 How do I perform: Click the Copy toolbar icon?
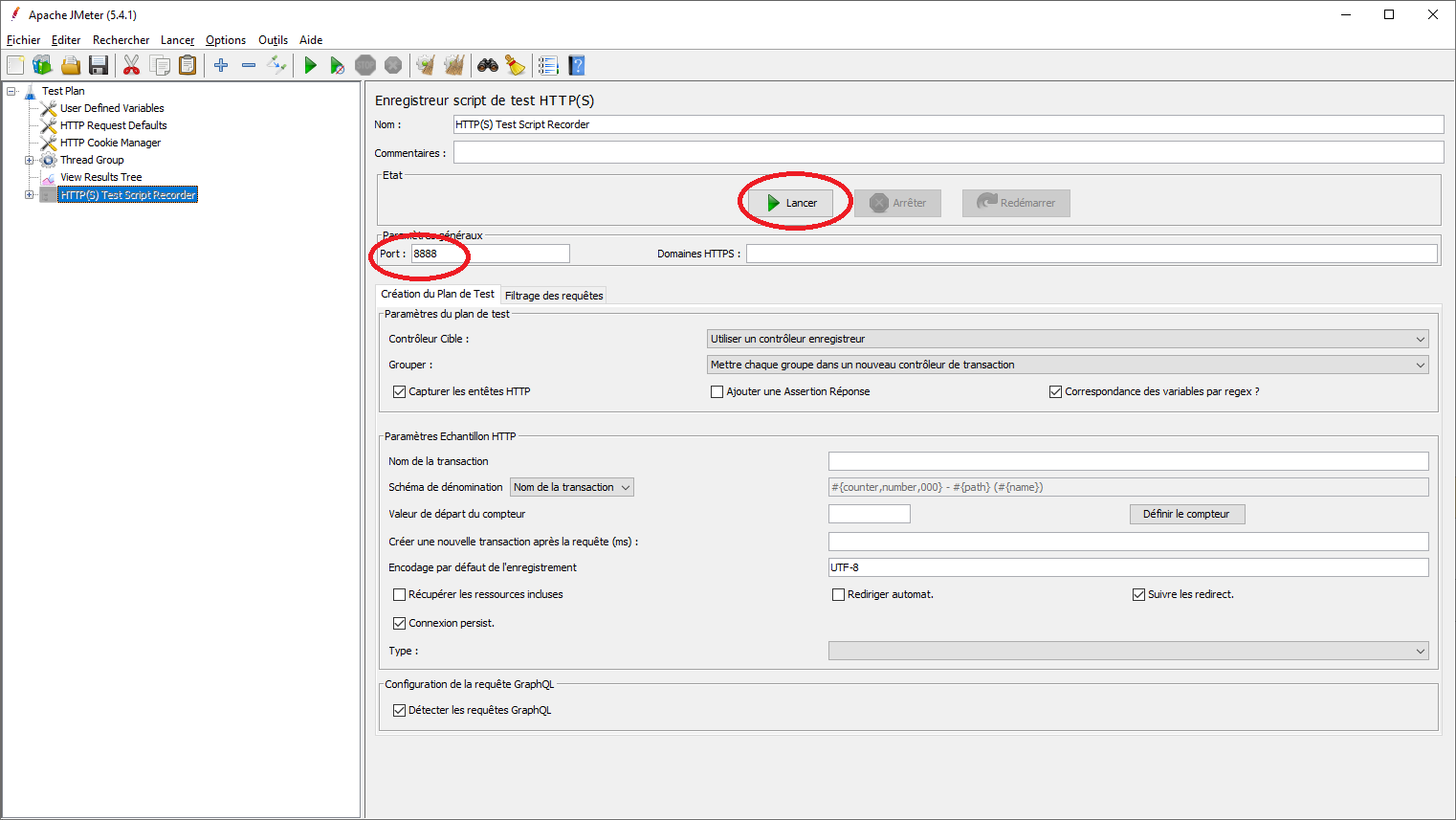click(160, 65)
